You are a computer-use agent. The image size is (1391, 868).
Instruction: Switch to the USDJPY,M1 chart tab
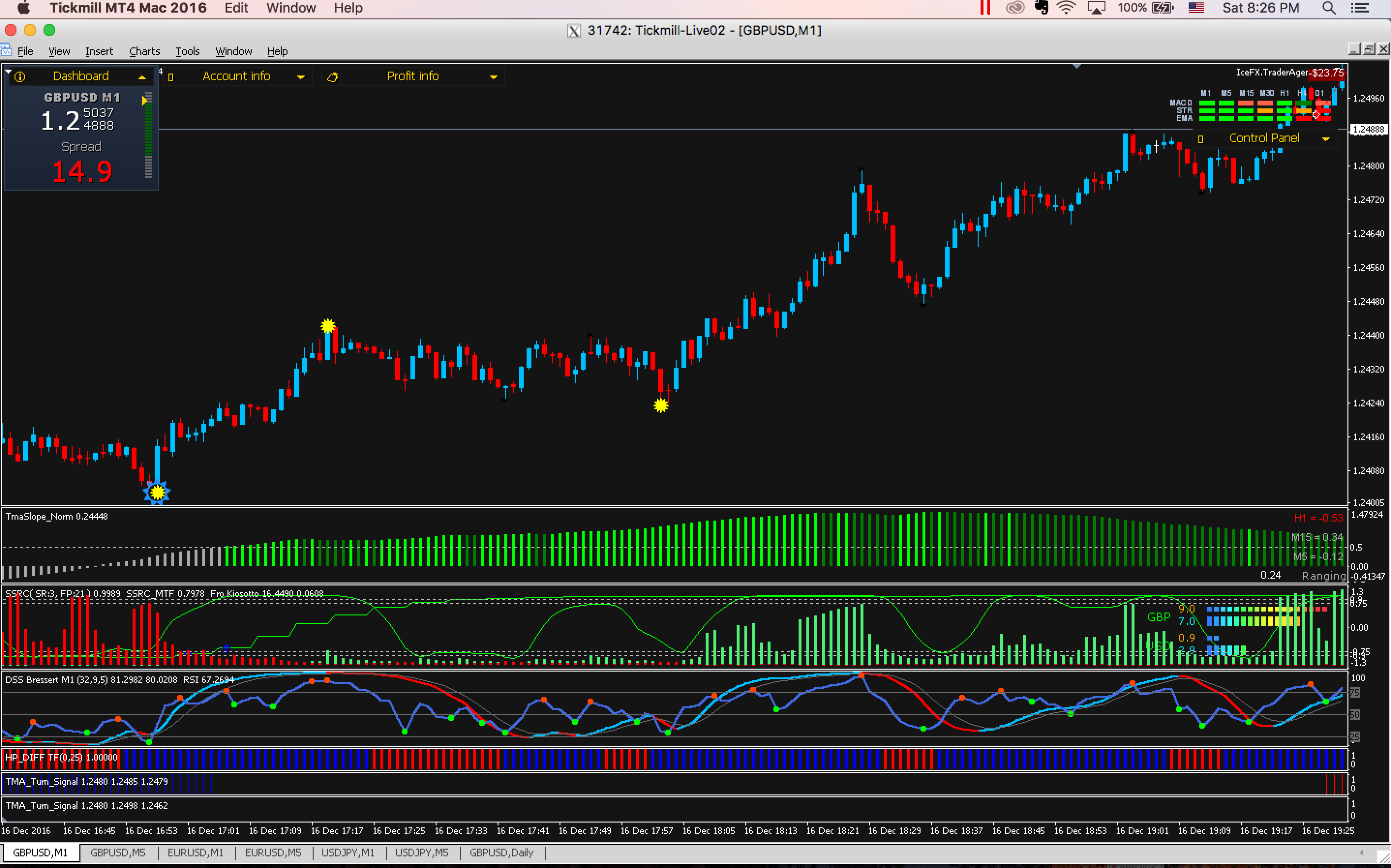point(348,853)
